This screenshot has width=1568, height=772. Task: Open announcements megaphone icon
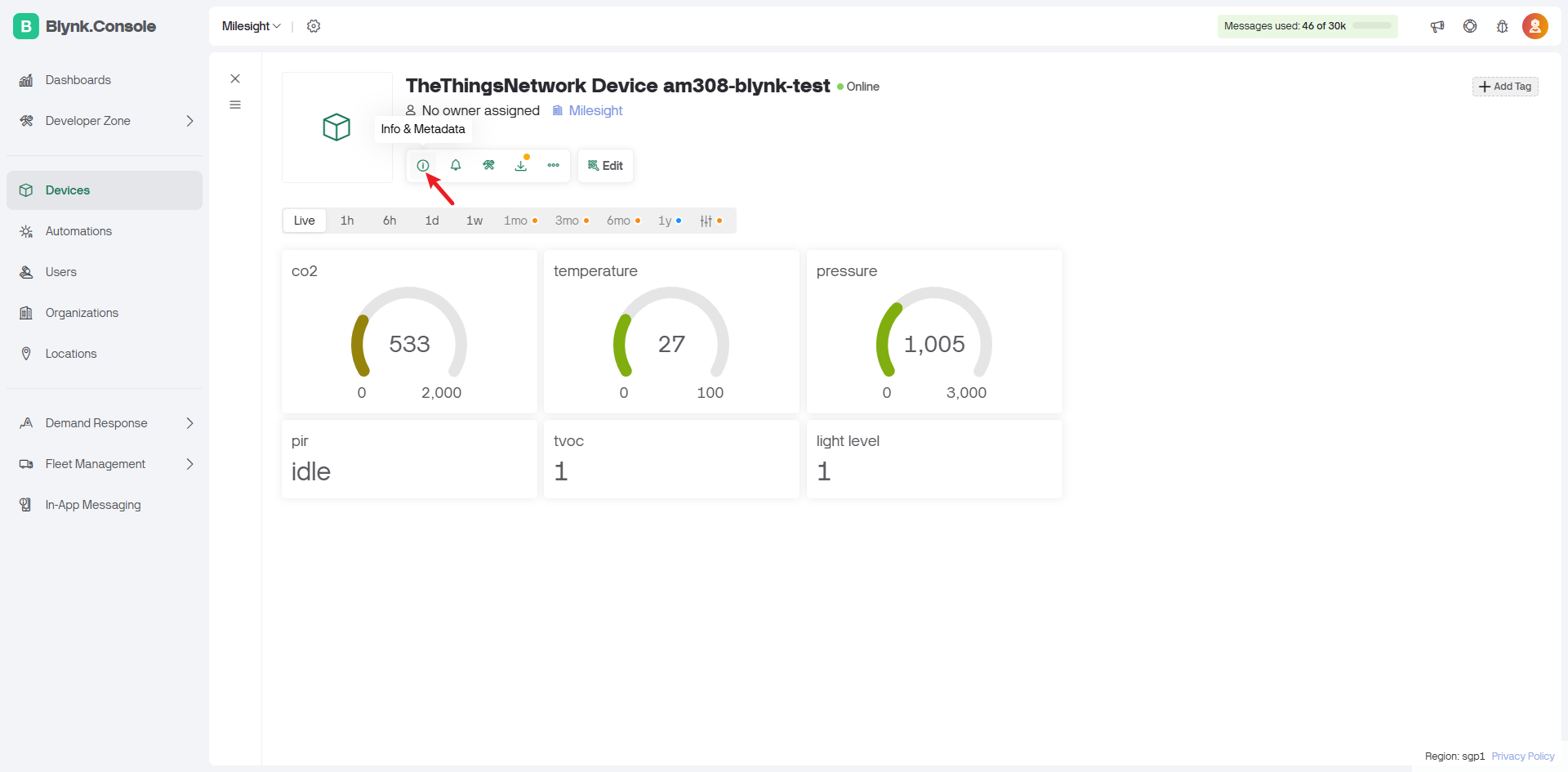[x=1437, y=26]
